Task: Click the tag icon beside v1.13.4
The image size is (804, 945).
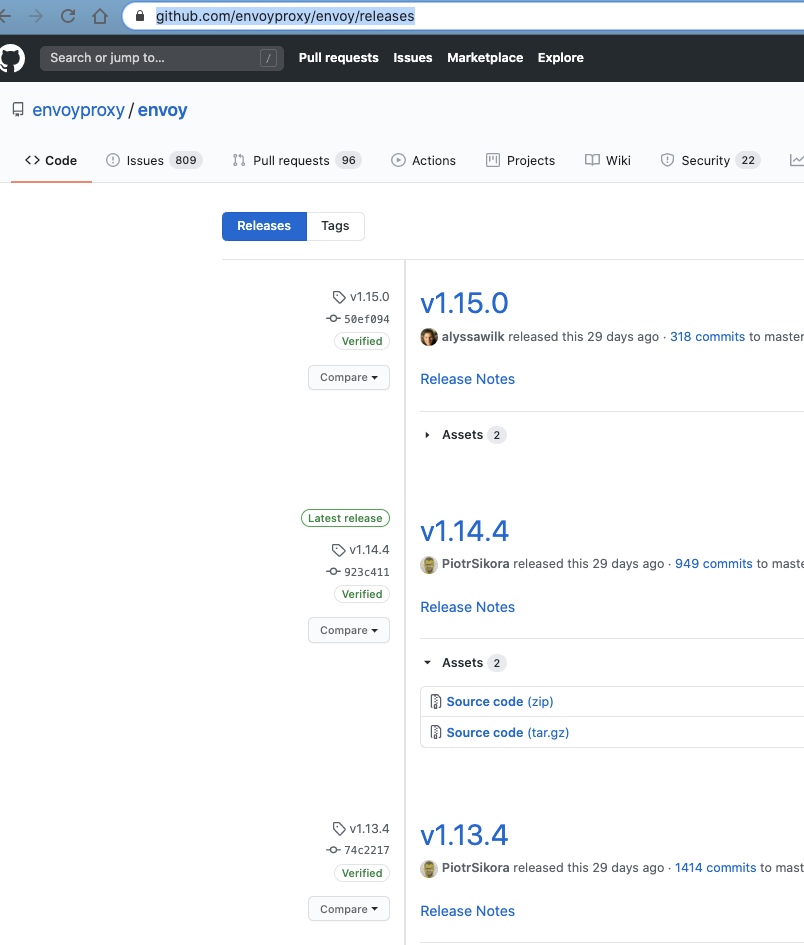Action: pos(339,829)
